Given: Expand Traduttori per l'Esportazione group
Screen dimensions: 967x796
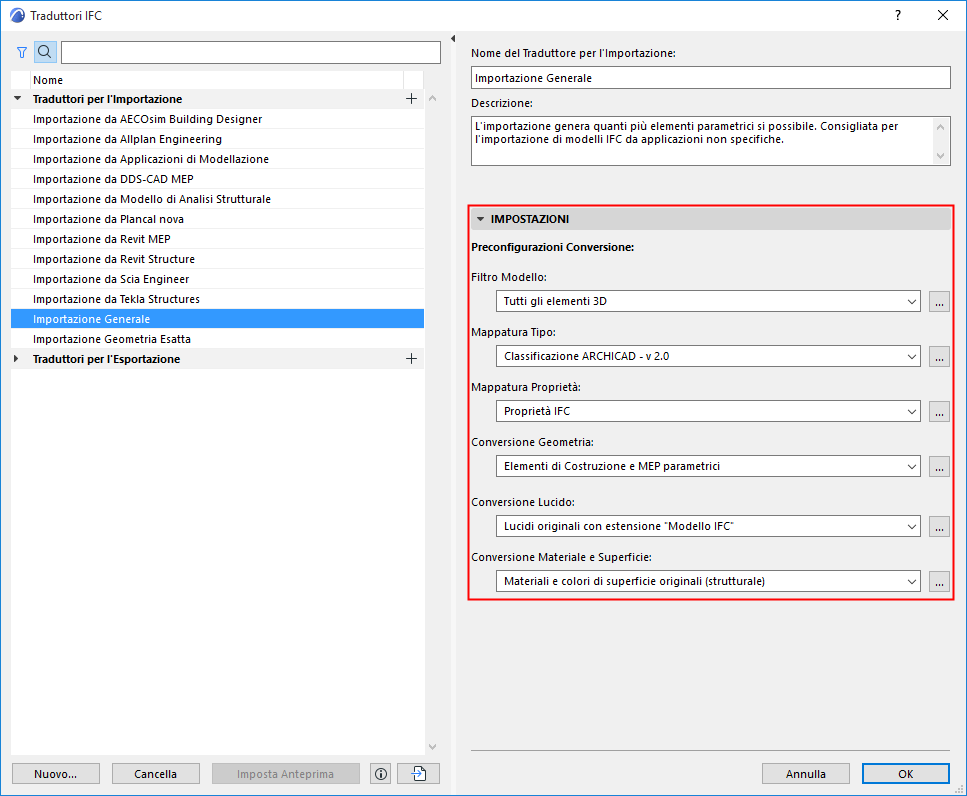Looking at the screenshot, I should pyautogui.click(x=16, y=359).
